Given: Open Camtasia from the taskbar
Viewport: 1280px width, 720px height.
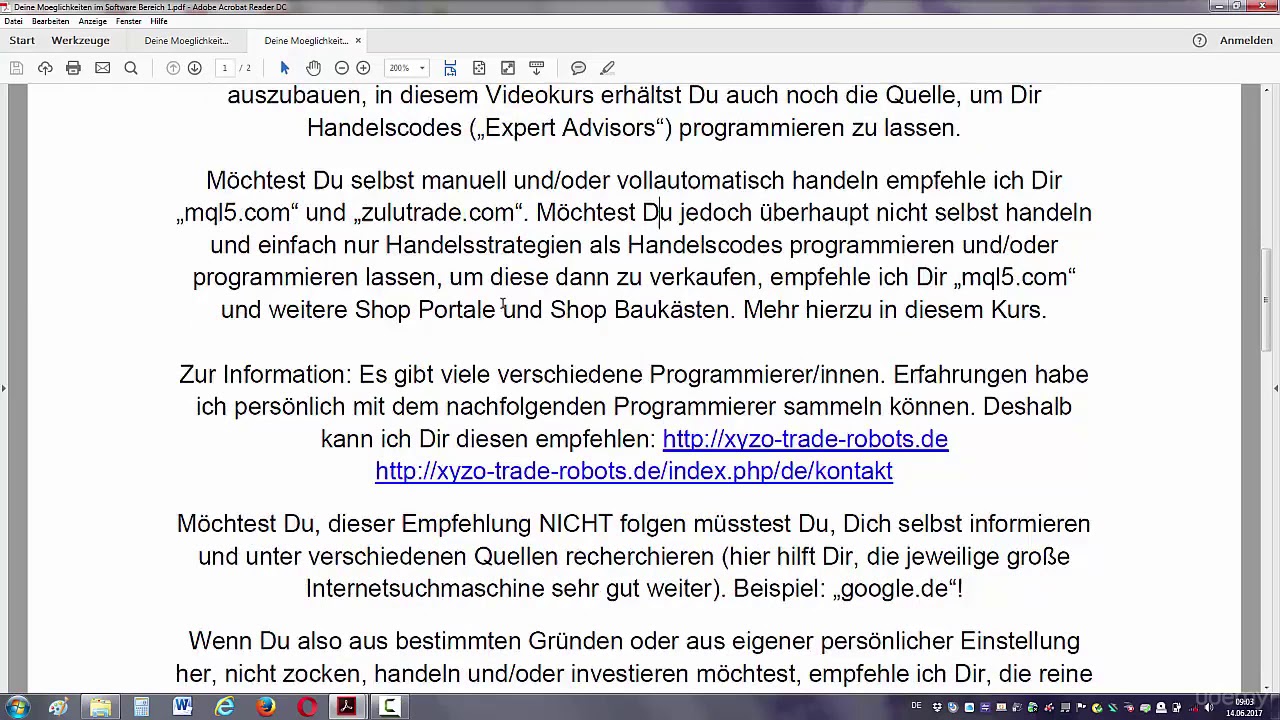Looking at the screenshot, I should tap(389, 708).
